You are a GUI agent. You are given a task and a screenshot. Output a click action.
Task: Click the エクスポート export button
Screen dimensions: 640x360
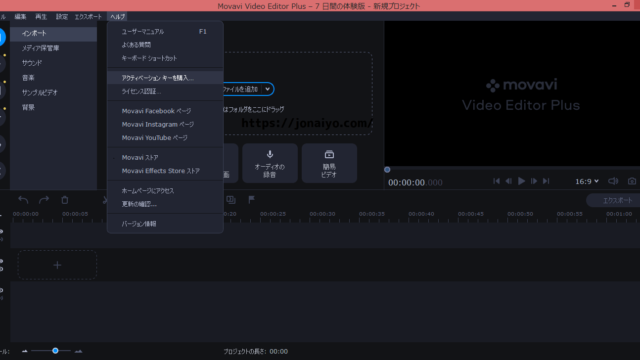pos(617,200)
